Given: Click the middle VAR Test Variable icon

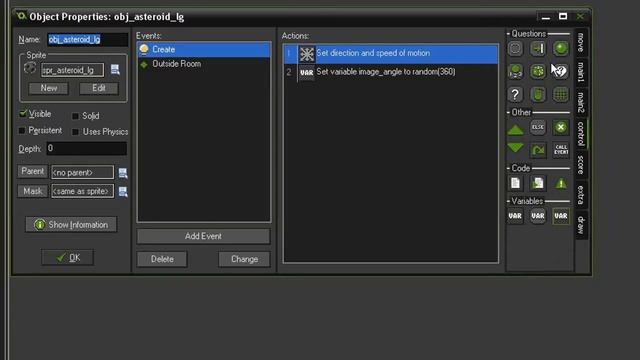Looking at the screenshot, I should (538, 216).
